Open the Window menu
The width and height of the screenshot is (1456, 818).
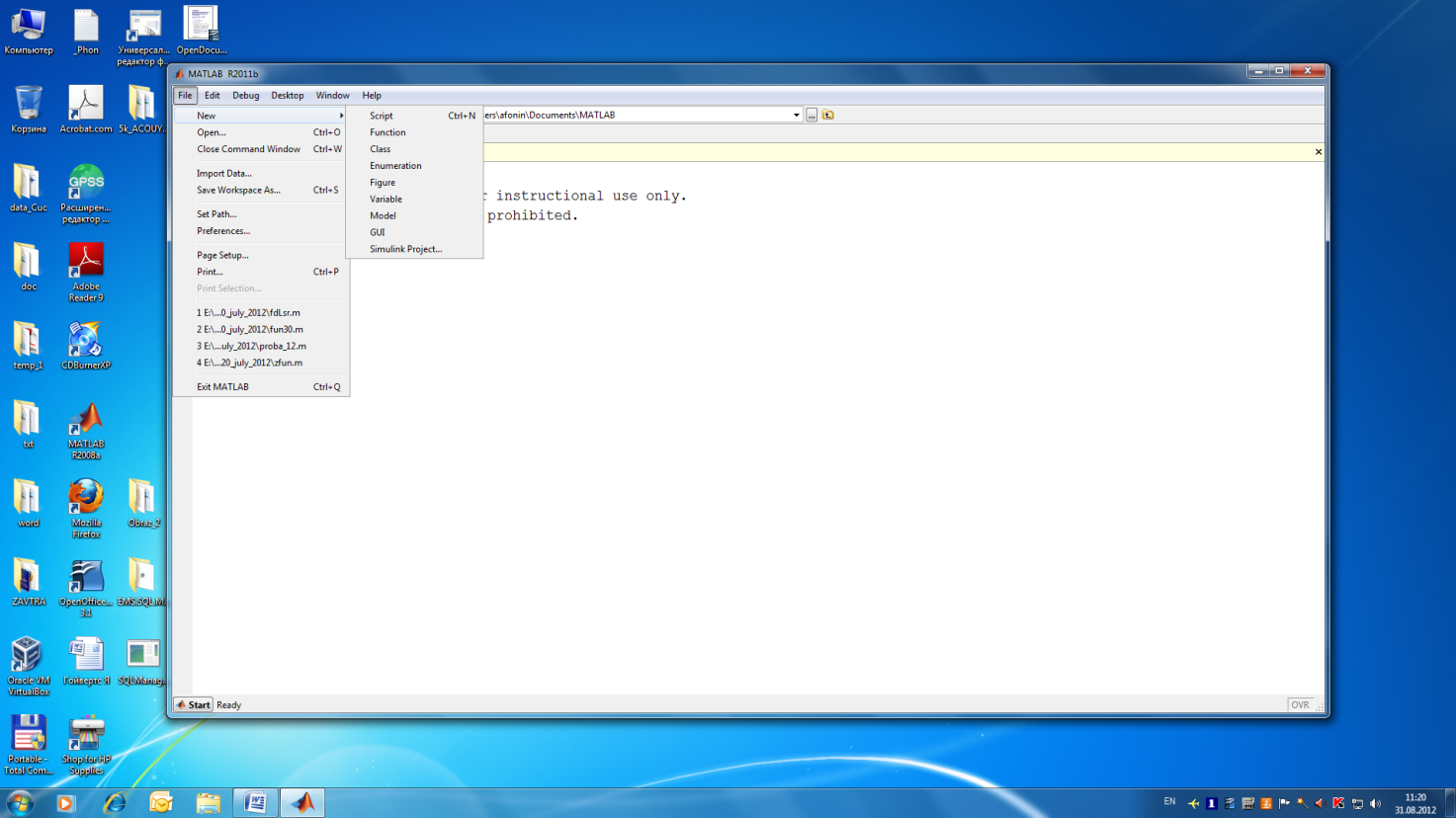click(332, 96)
